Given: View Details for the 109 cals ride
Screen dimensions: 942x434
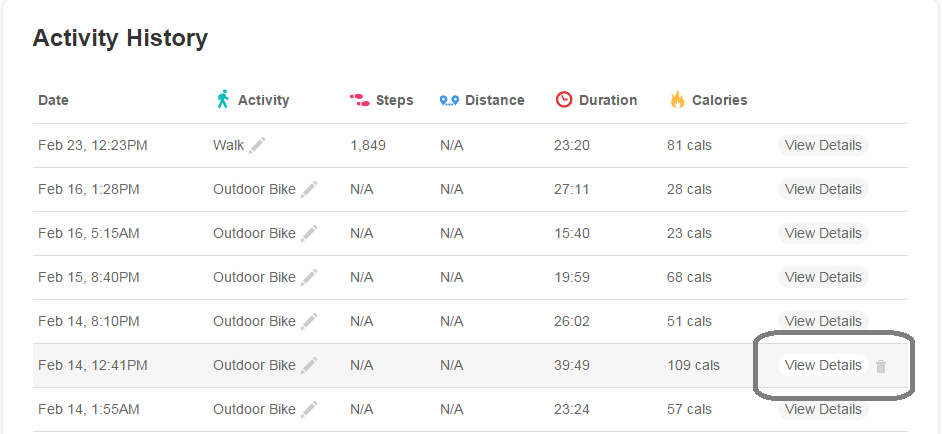Looking at the screenshot, I should [x=823, y=365].
